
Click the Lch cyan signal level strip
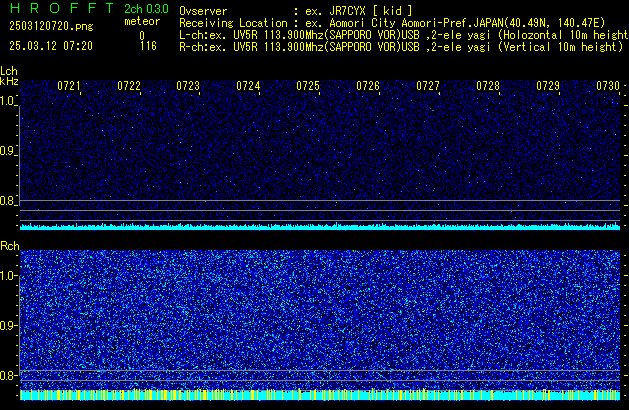pos(320,227)
